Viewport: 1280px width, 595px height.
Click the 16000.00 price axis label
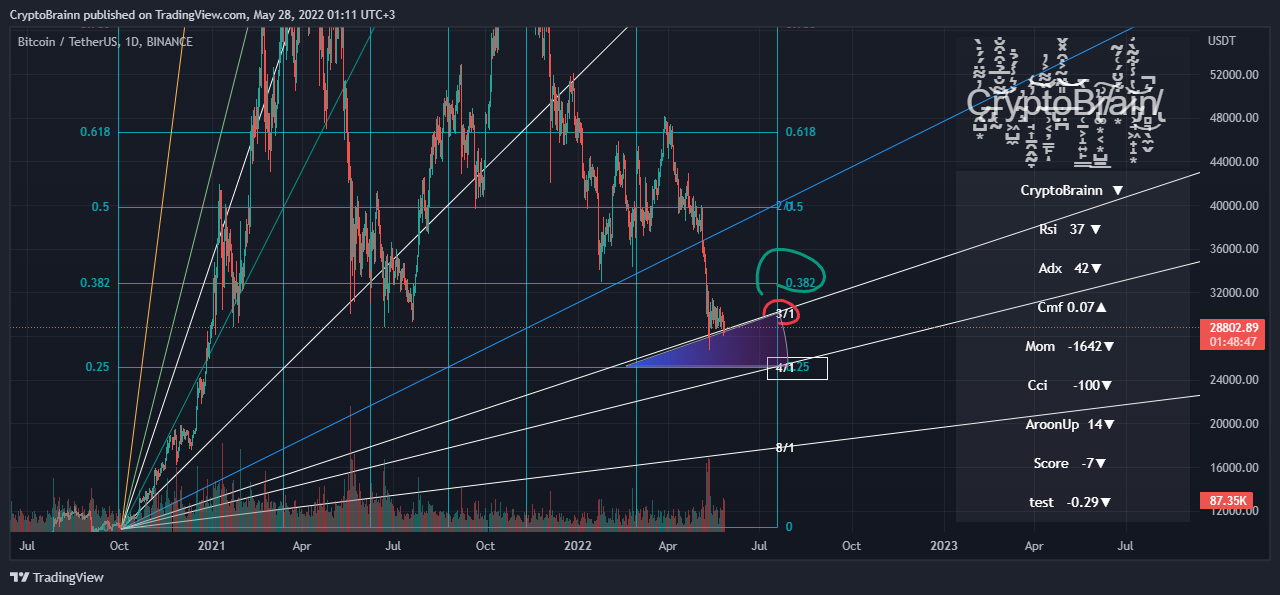(x=1232, y=468)
